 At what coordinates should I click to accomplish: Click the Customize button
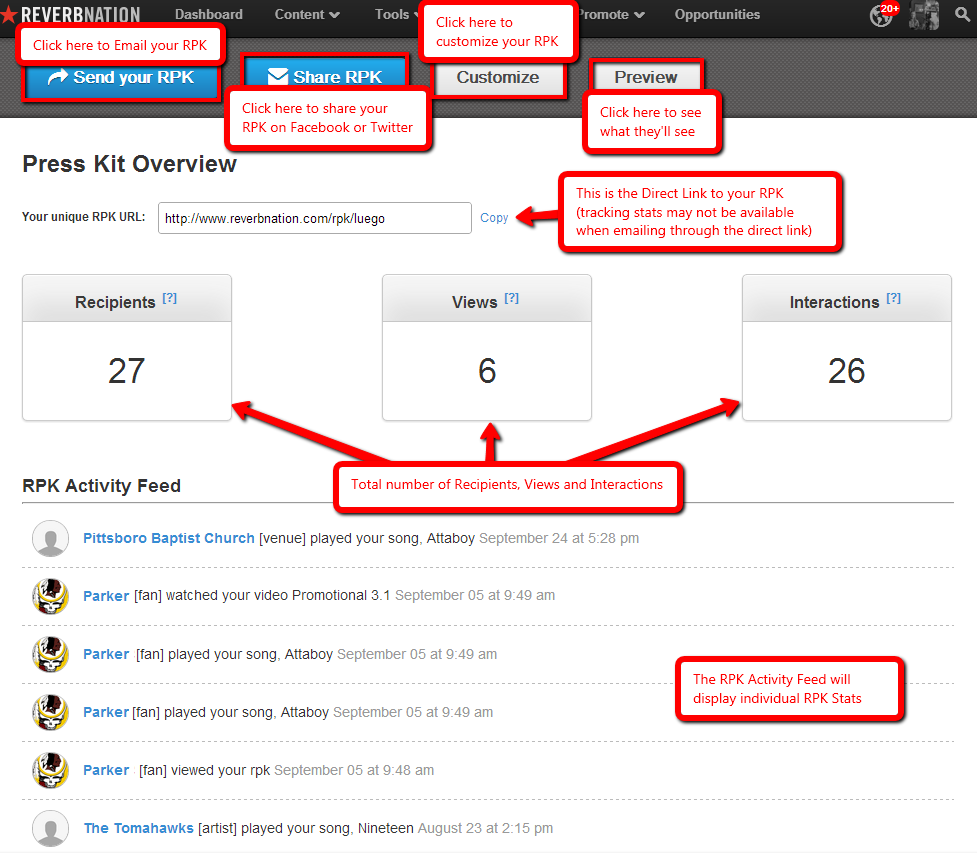point(498,78)
